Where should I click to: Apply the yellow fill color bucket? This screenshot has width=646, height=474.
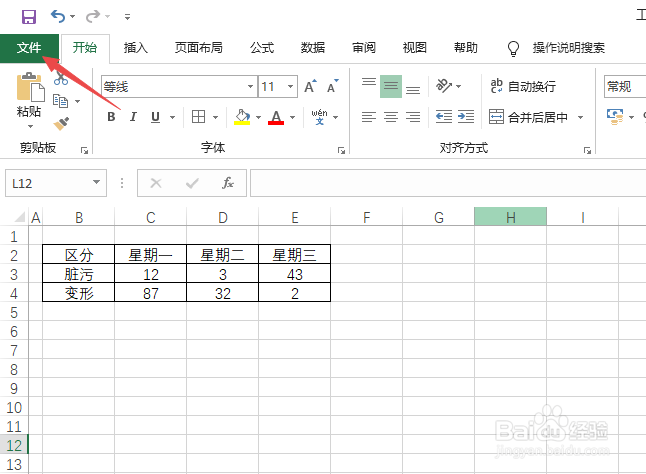pyautogui.click(x=242, y=117)
